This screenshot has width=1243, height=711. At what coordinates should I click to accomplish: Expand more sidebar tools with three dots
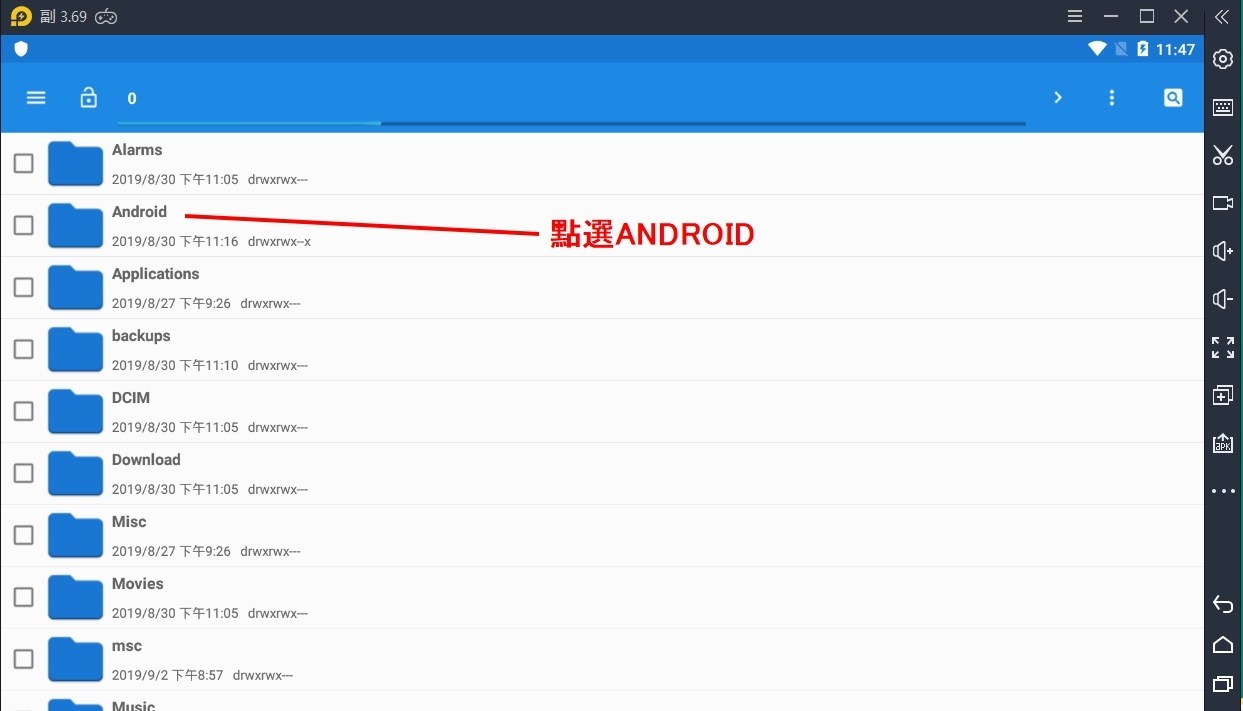(x=1223, y=491)
